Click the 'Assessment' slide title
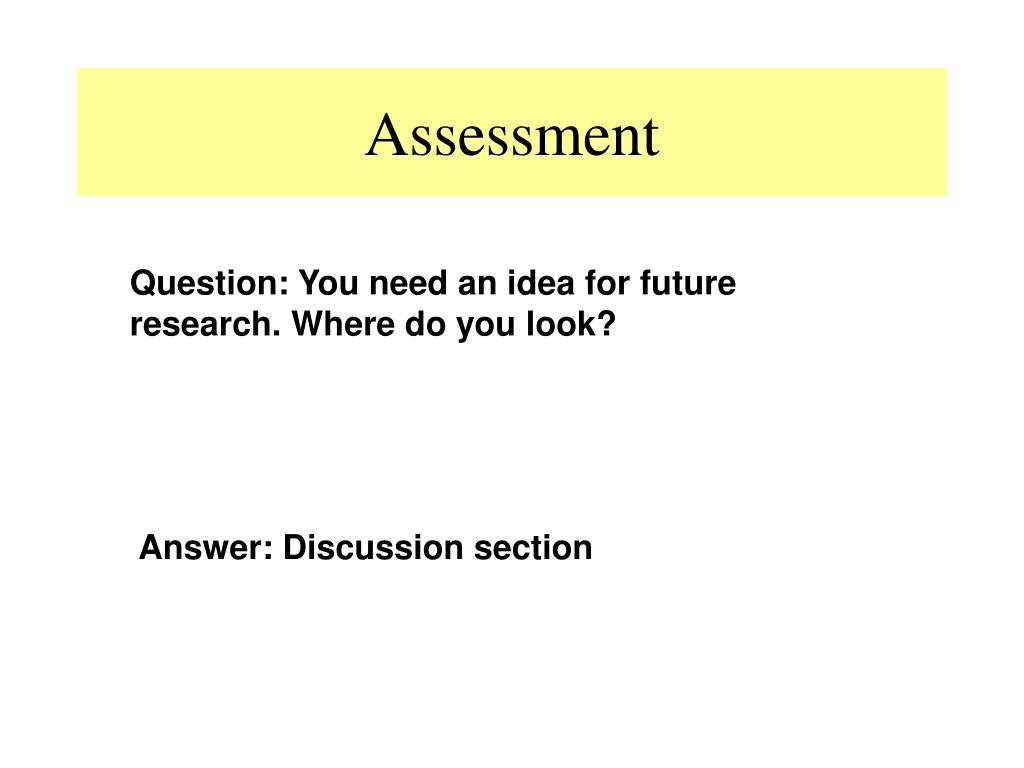The width and height of the screenshot is (1024, 768). point(512,135)
